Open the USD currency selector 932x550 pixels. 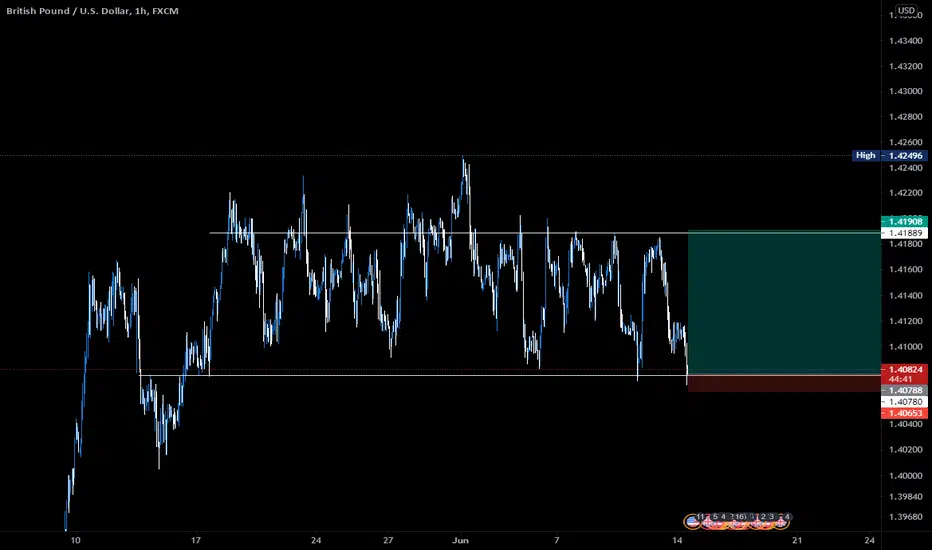[906, 10]
